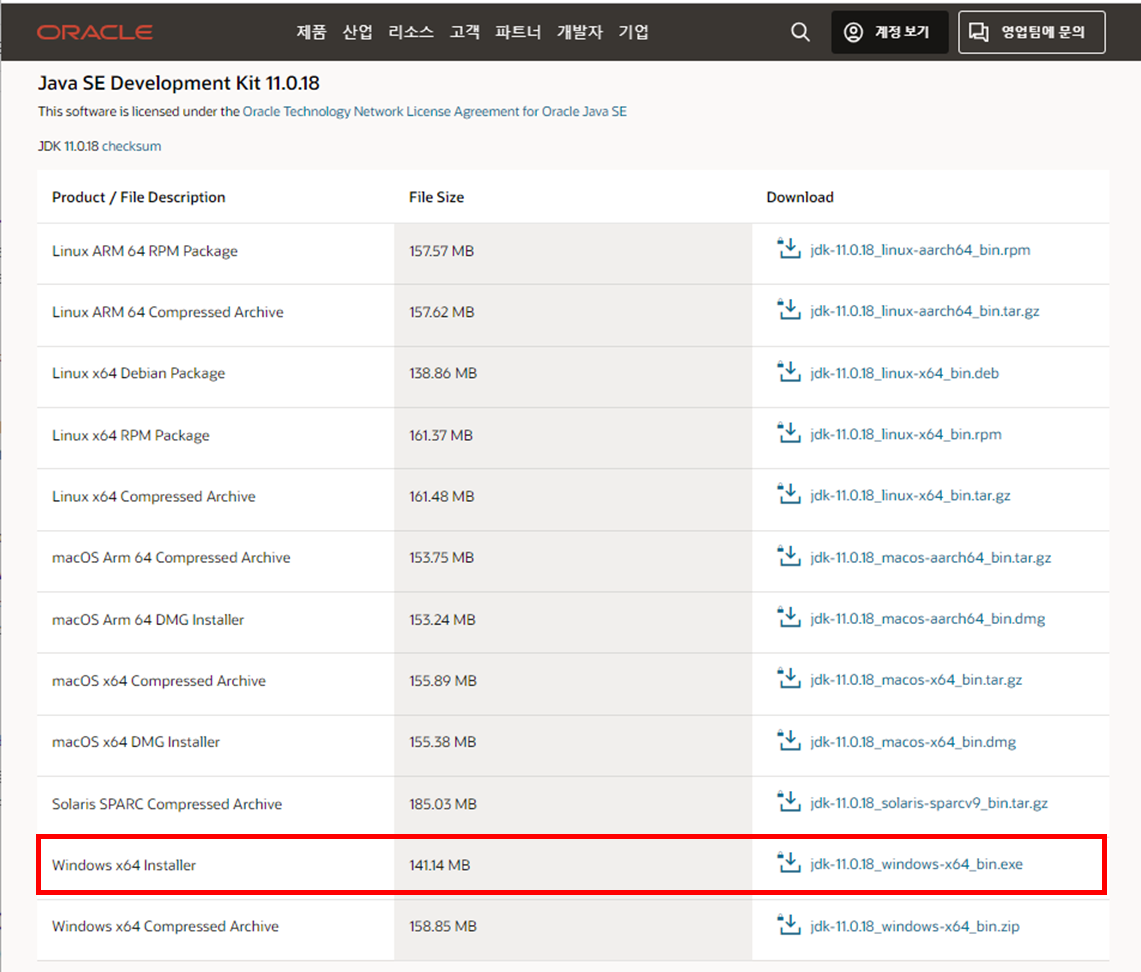
Task: Select Solaris SPARC Compressed Archive label
Action: (167, 804)
